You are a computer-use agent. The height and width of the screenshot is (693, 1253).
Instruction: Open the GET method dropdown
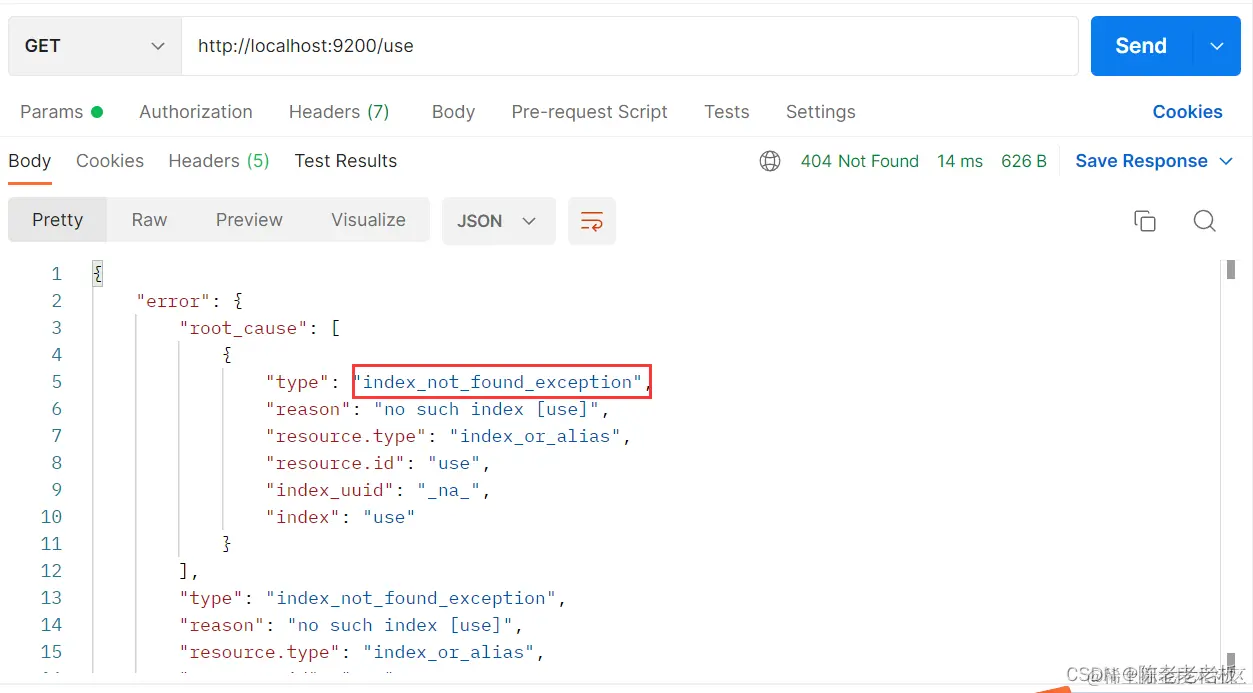click(x=95, y=46)
